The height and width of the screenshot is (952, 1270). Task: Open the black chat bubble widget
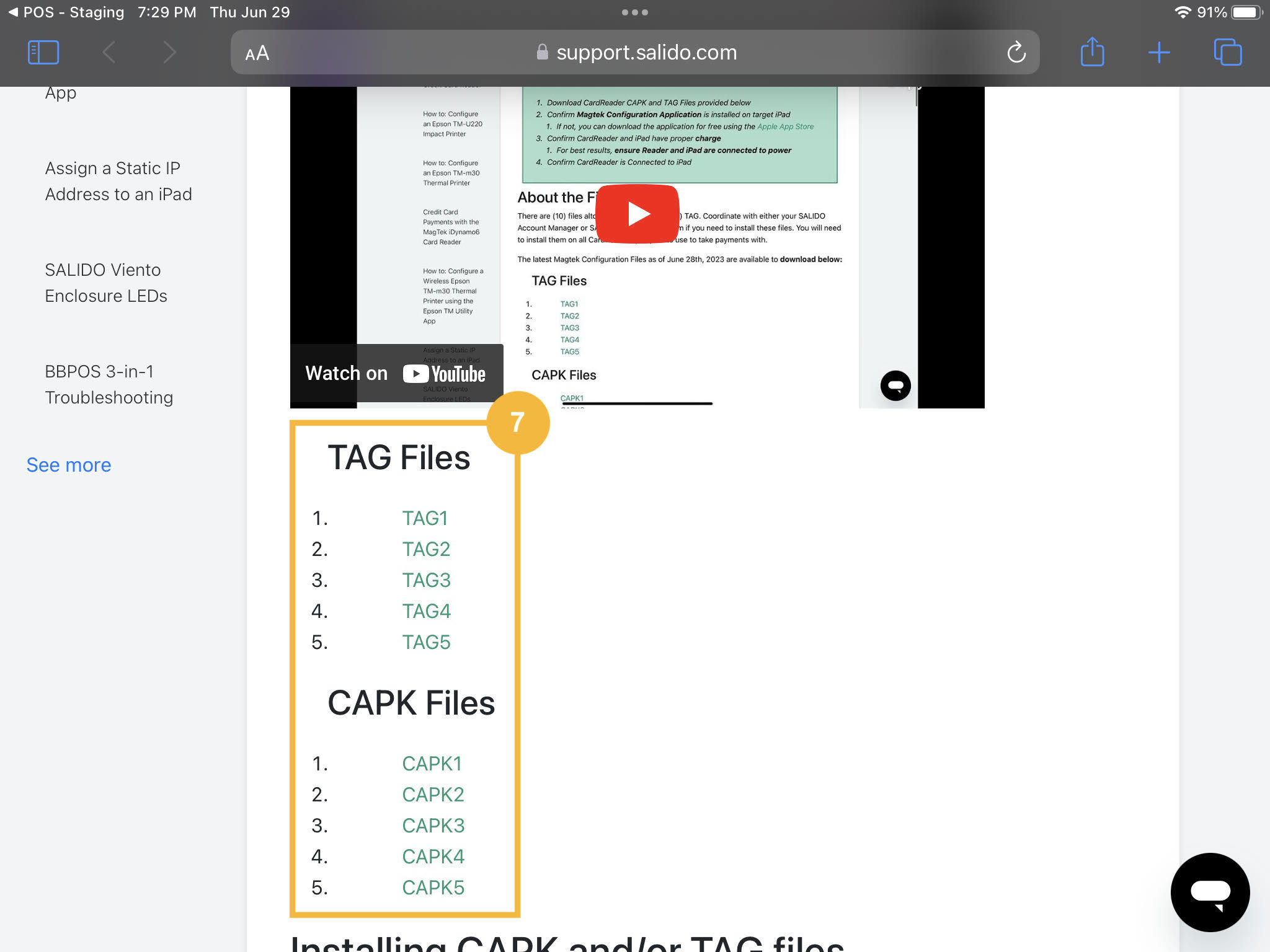point(1210,892)
